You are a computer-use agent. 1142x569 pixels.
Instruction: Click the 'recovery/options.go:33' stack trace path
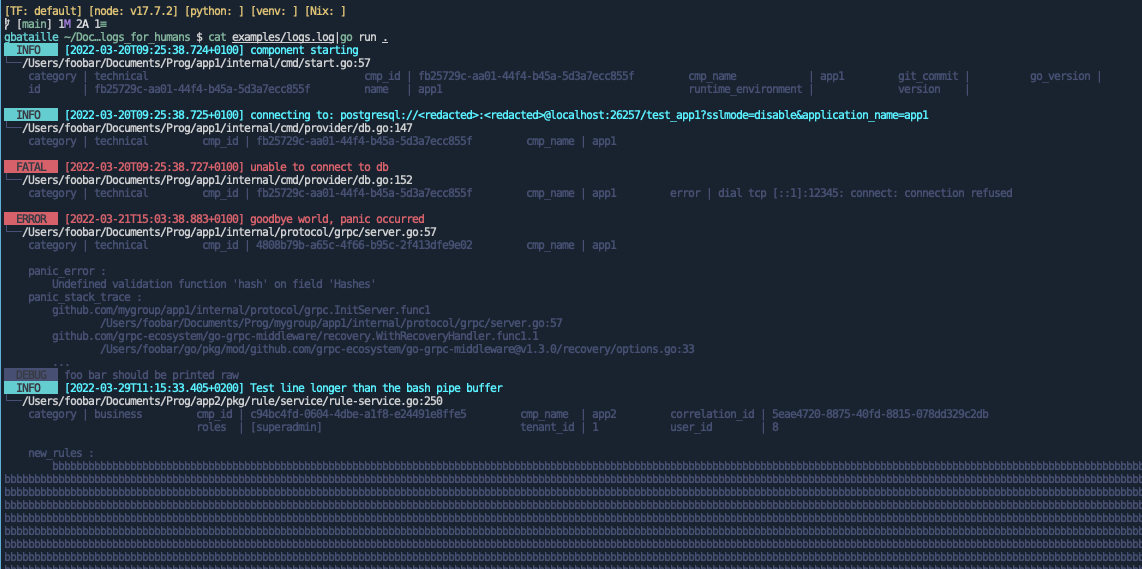click(x=398, y=349)
